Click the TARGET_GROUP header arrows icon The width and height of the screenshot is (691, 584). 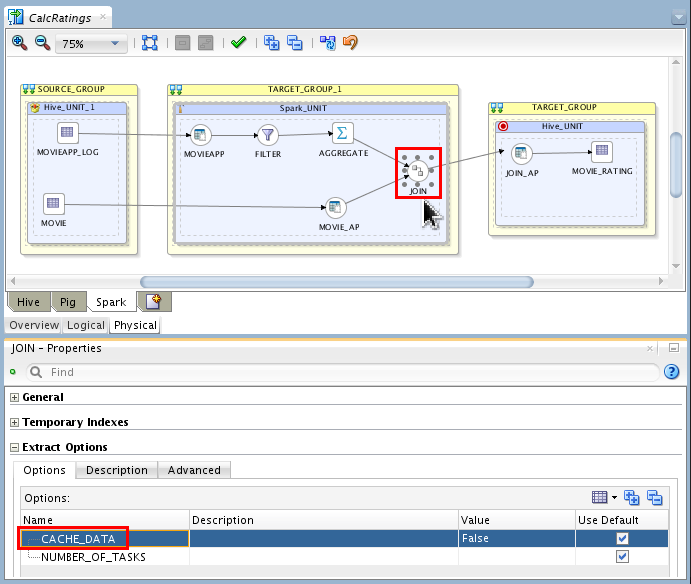[497, 108]
